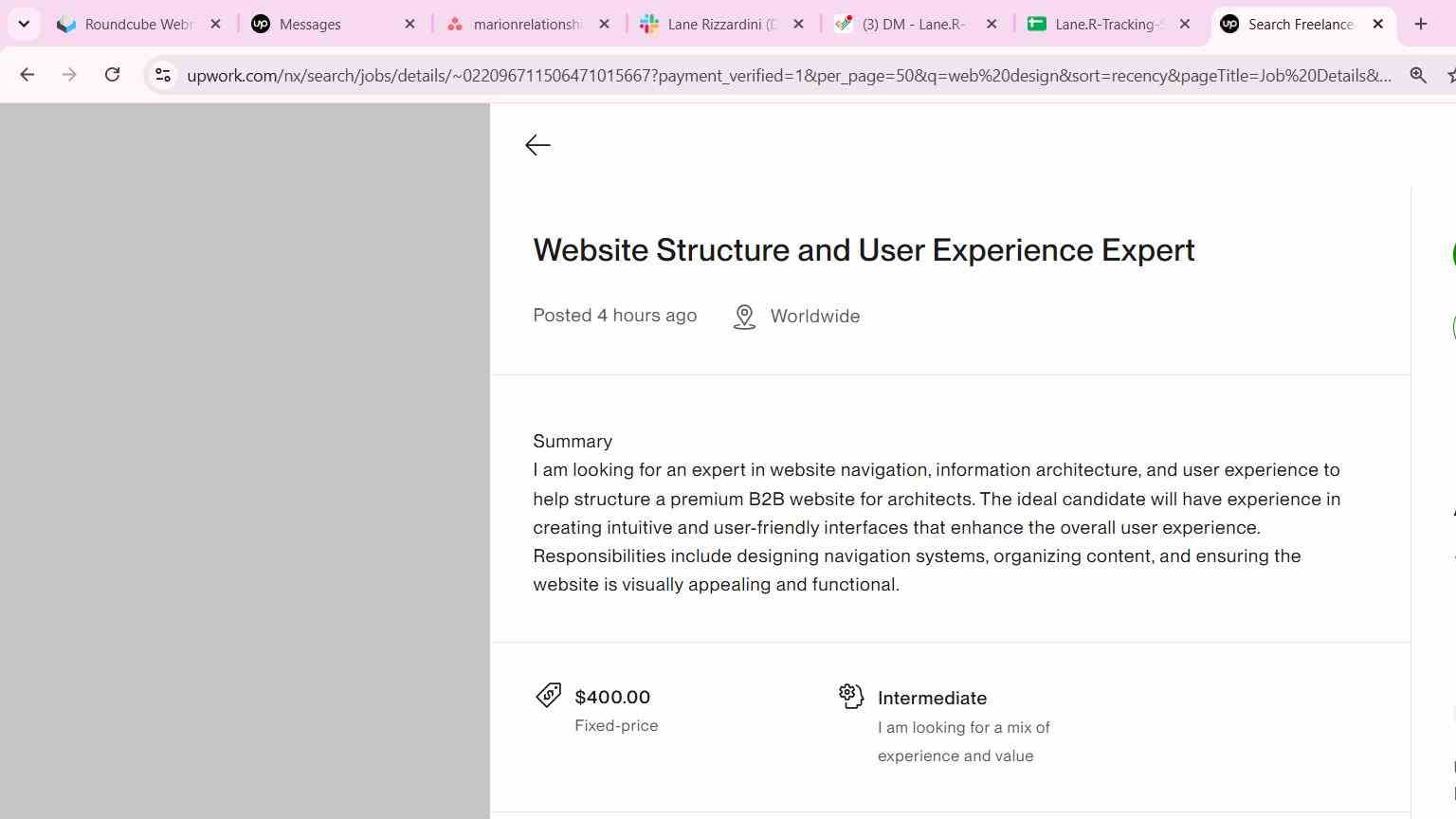Switch to the Messages tab

point(320,24)
